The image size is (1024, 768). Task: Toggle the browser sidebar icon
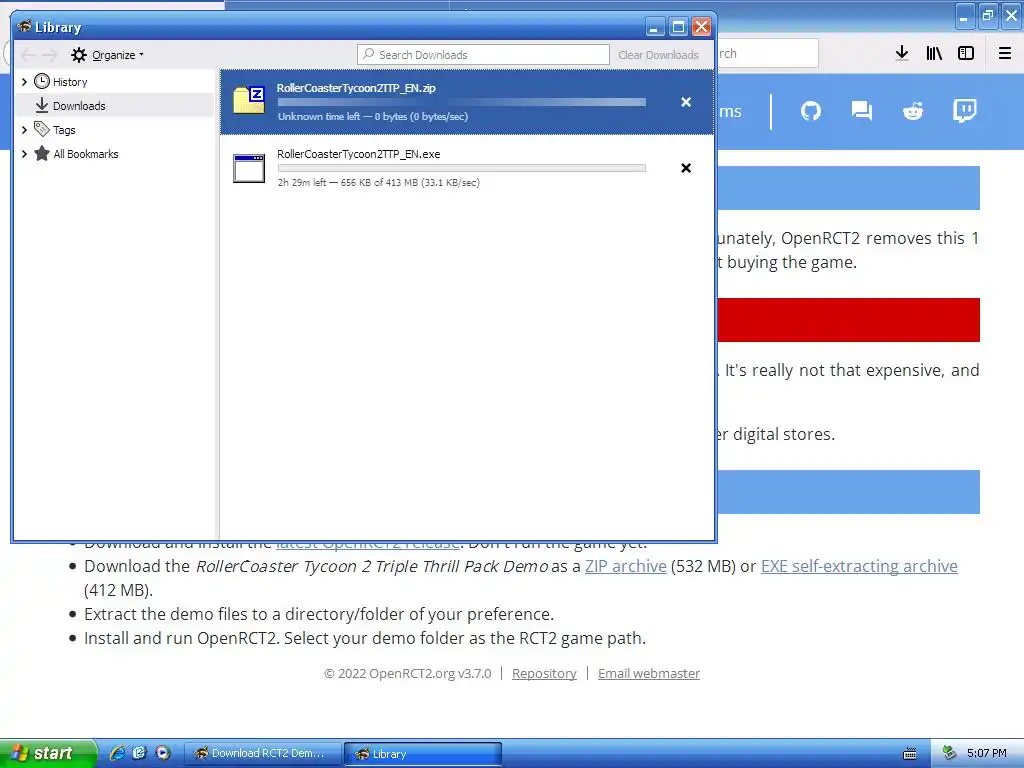[966, 54]
